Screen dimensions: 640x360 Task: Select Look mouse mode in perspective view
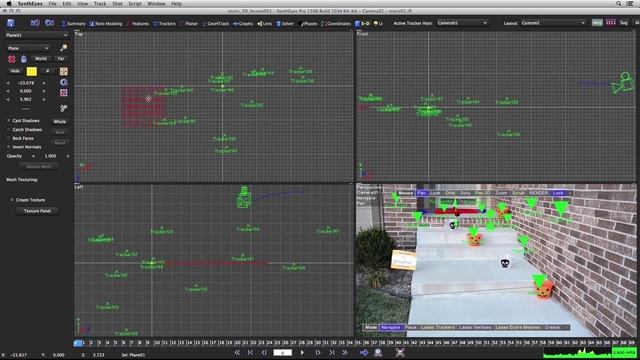pos(435,193)
